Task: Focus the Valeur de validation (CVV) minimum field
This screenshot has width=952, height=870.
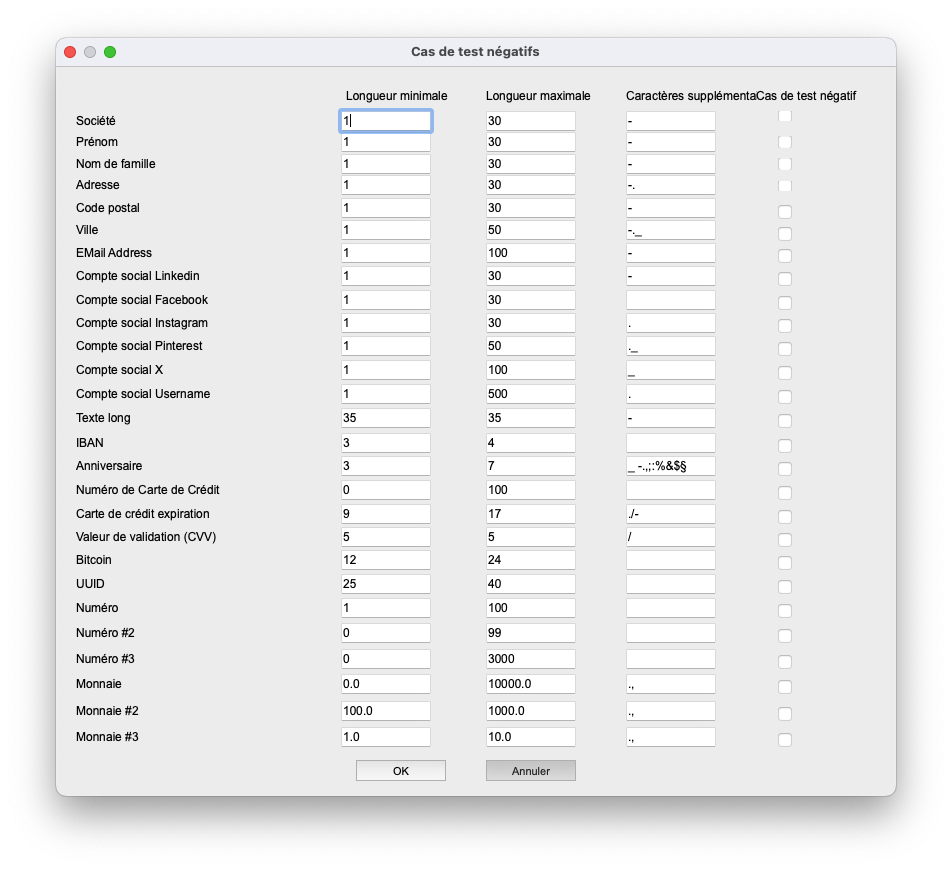Action: pyautogui.click(x=386, y=537)
